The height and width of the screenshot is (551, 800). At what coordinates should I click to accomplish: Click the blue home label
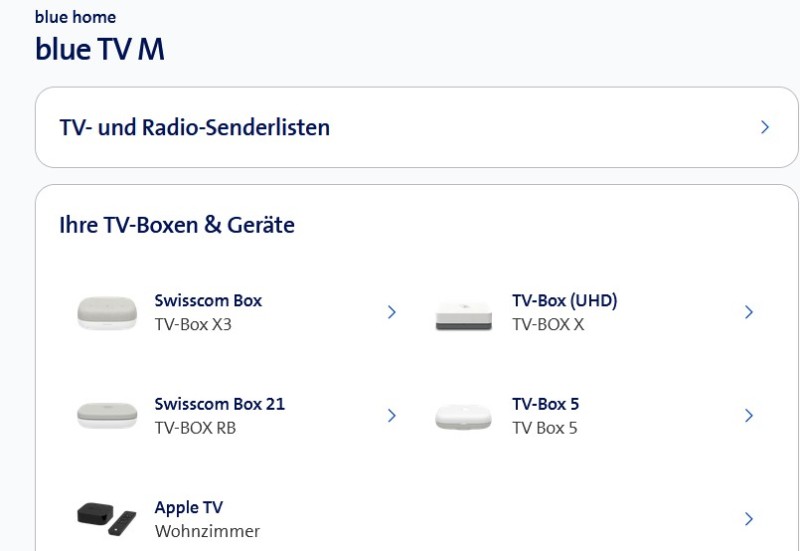[x=75, y=17]
